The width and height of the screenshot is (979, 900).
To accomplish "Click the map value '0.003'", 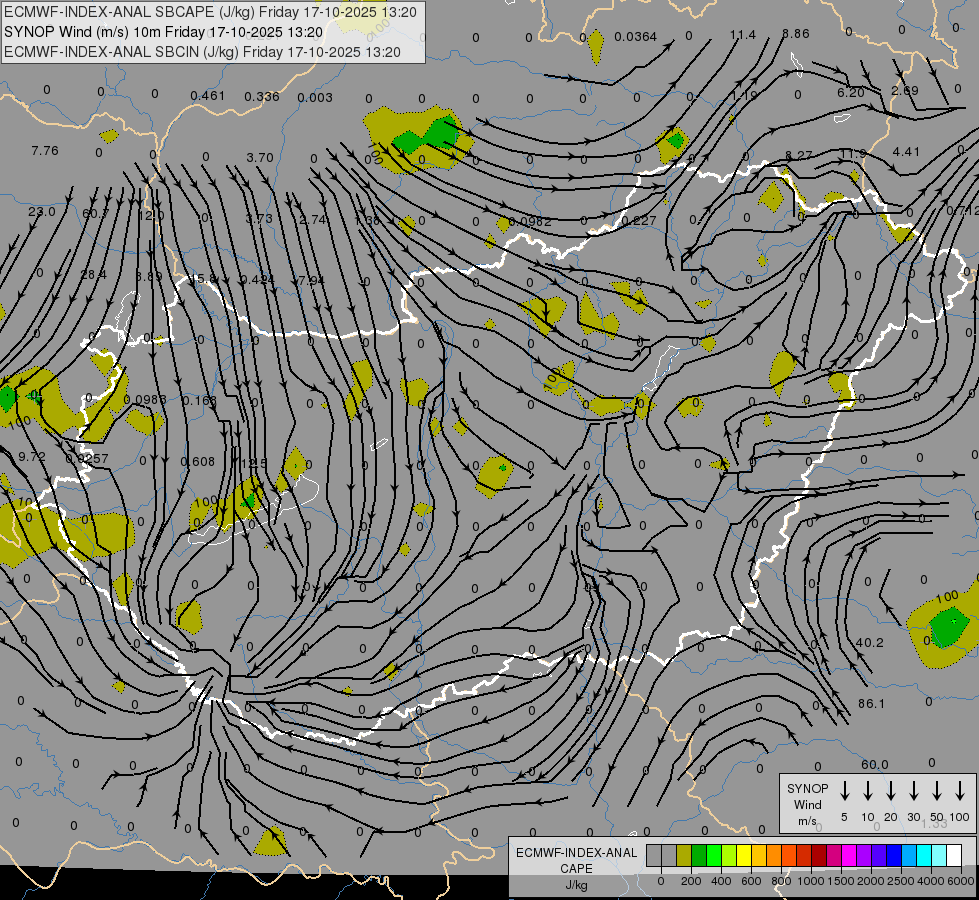I will [x=315, y=97].
